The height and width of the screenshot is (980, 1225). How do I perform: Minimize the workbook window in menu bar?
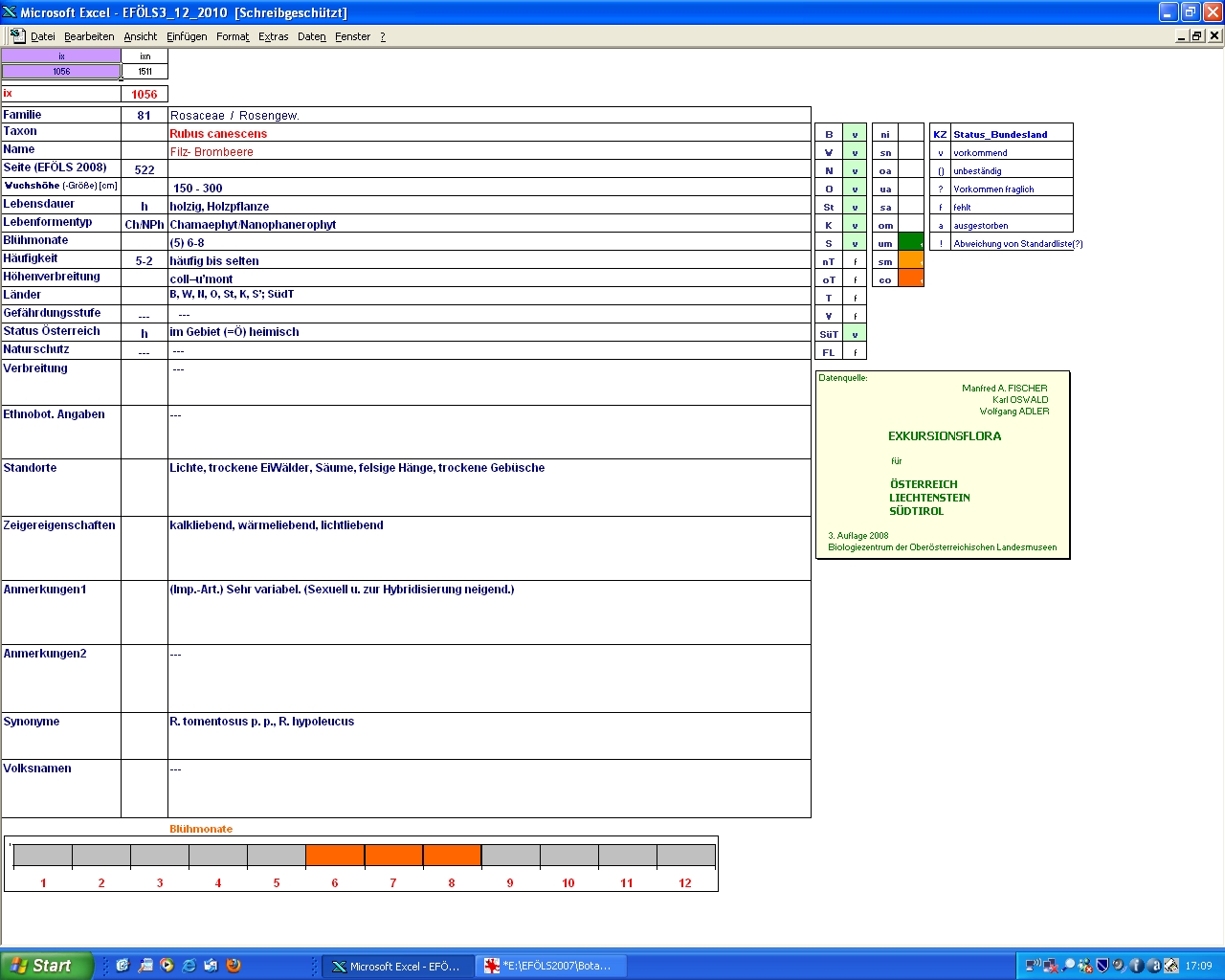point(1182,35)
